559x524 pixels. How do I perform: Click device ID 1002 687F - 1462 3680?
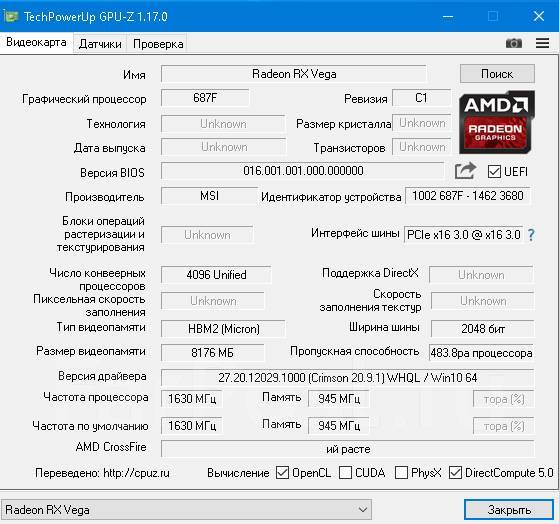pyautogui.click(x=468, y=196)
